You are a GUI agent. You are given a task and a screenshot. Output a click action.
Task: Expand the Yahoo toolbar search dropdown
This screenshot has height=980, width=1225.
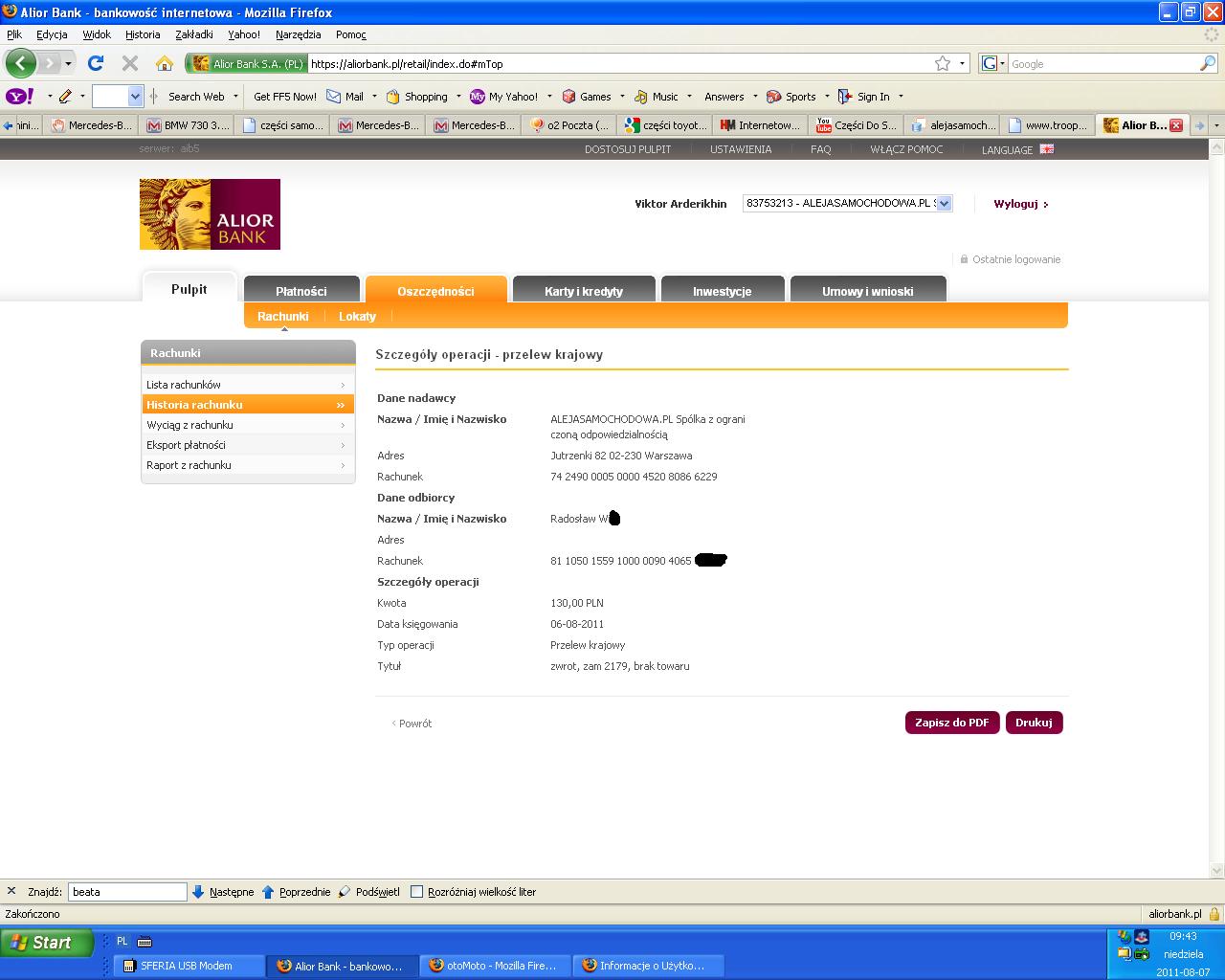point(135,97)
